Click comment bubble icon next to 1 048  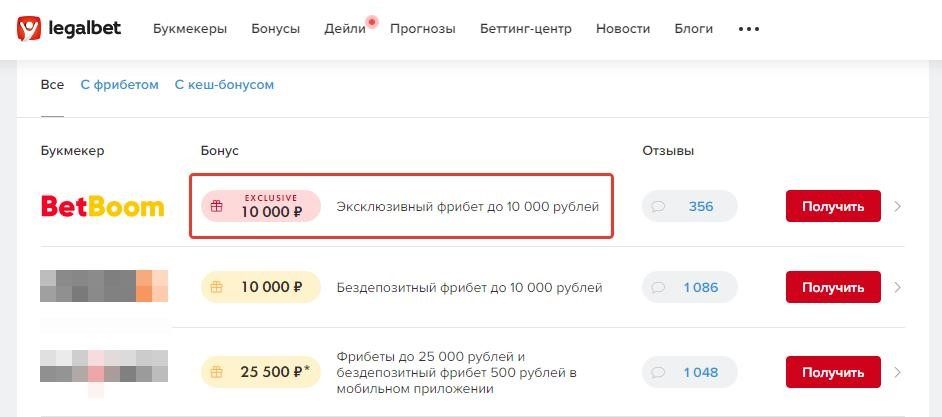click(x=658, y=373)
